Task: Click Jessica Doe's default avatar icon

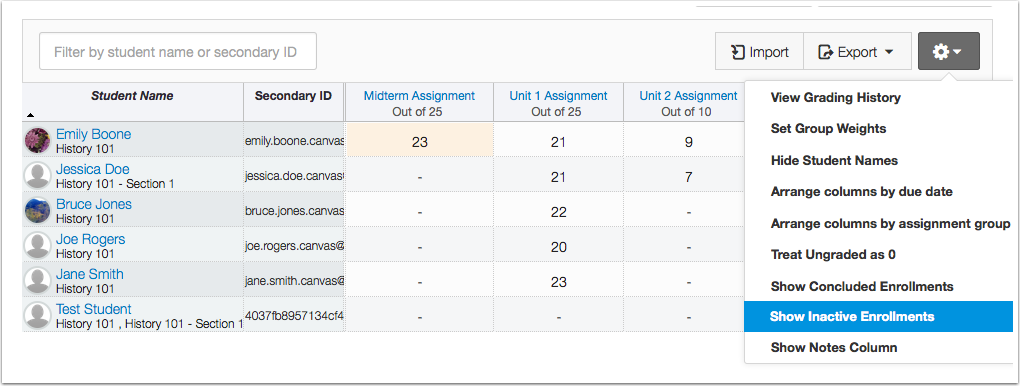Action: click(37, 175)
